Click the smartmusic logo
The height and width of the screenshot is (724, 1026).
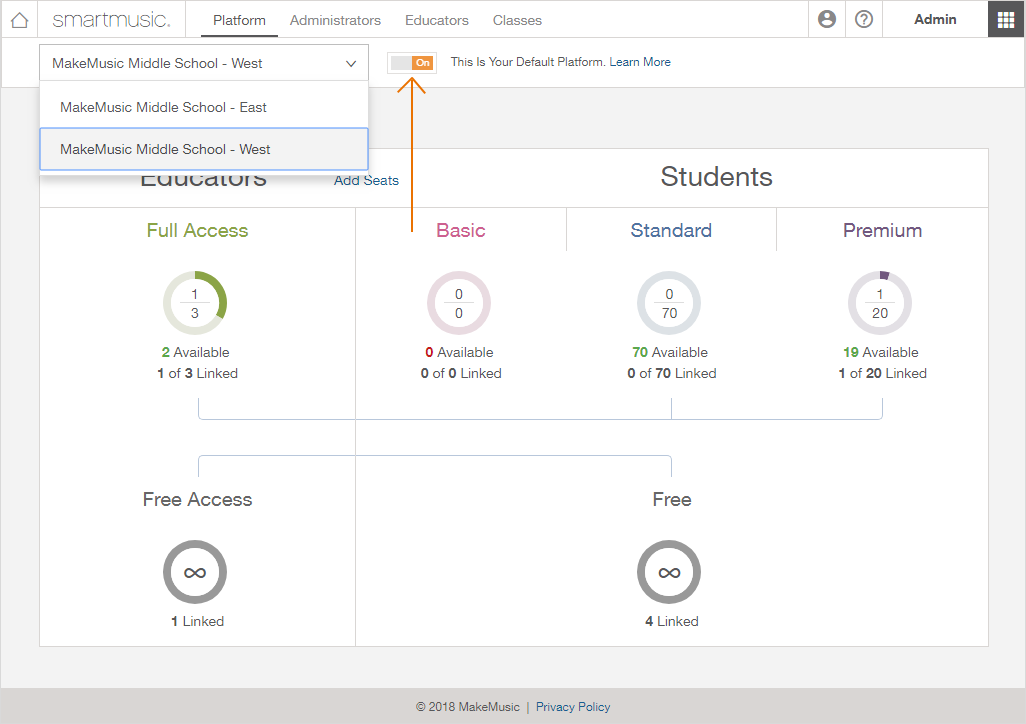click(111, 20)
